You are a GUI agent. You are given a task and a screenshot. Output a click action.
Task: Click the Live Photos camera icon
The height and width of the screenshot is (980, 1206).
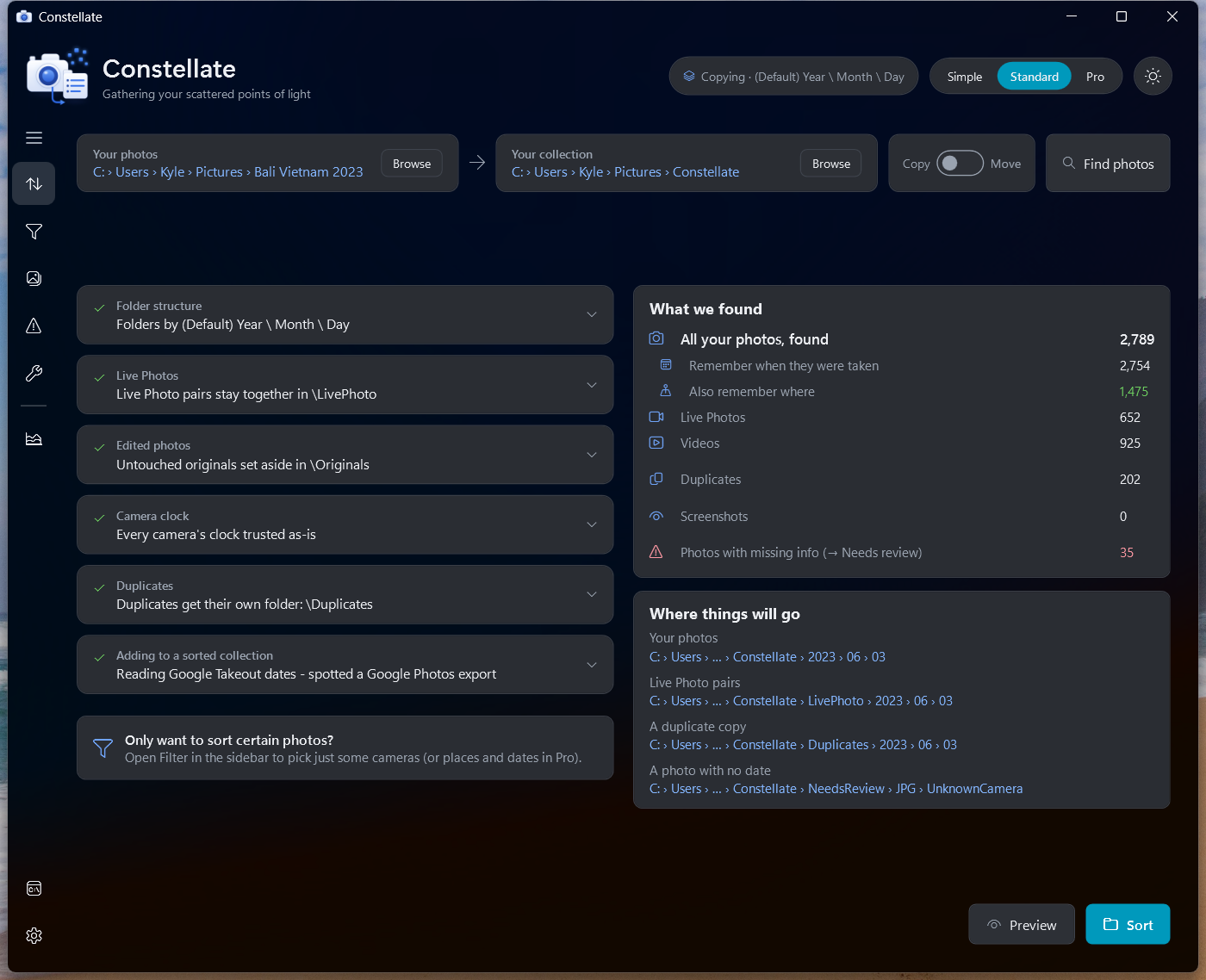(656, 417)
